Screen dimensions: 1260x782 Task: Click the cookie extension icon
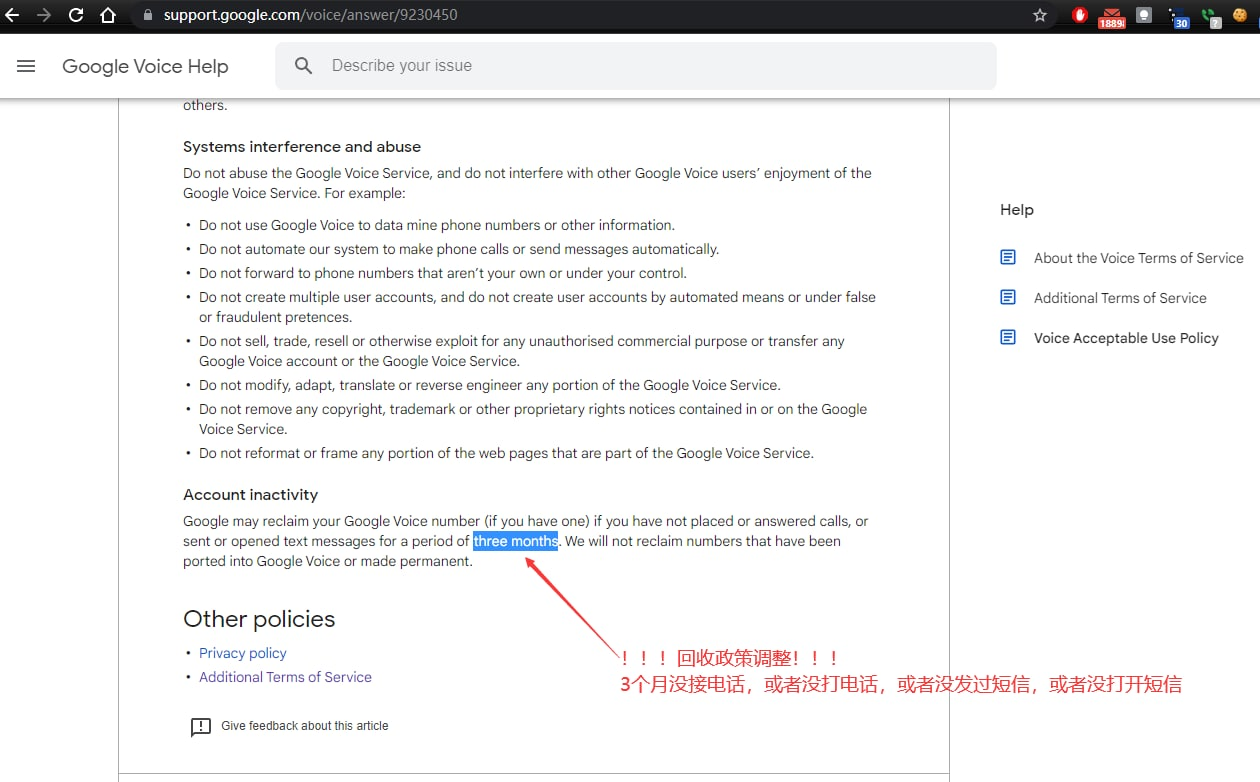pyautogui.click(x=1241, y=15)
